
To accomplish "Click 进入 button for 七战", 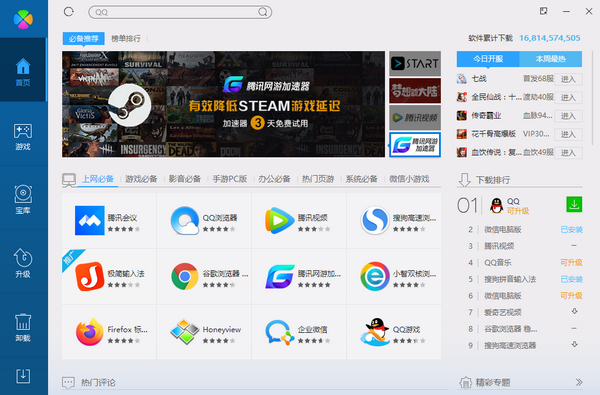I will pos(568,79).
